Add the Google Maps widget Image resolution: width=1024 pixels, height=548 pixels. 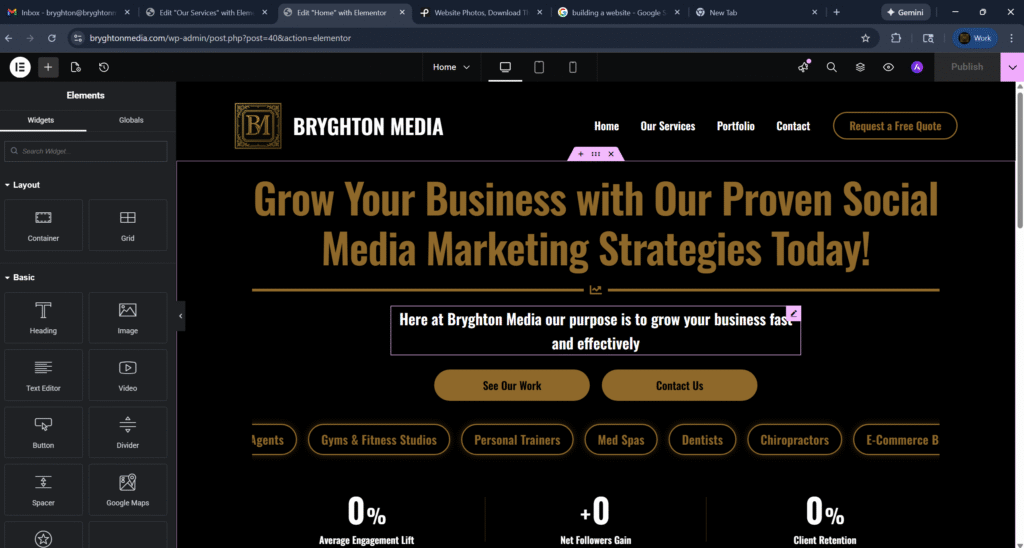coord(127,489)
